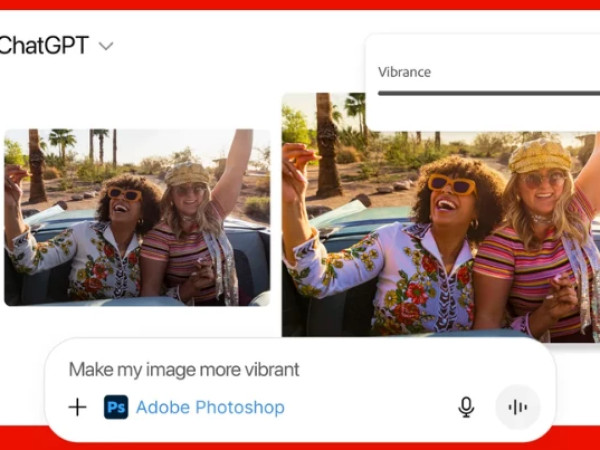
Task: Click the red banner at the top
Action: (300, 5)
